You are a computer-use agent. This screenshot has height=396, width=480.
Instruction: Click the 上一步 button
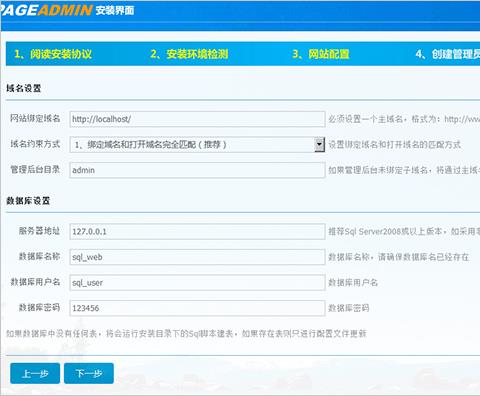pos(35,373)
